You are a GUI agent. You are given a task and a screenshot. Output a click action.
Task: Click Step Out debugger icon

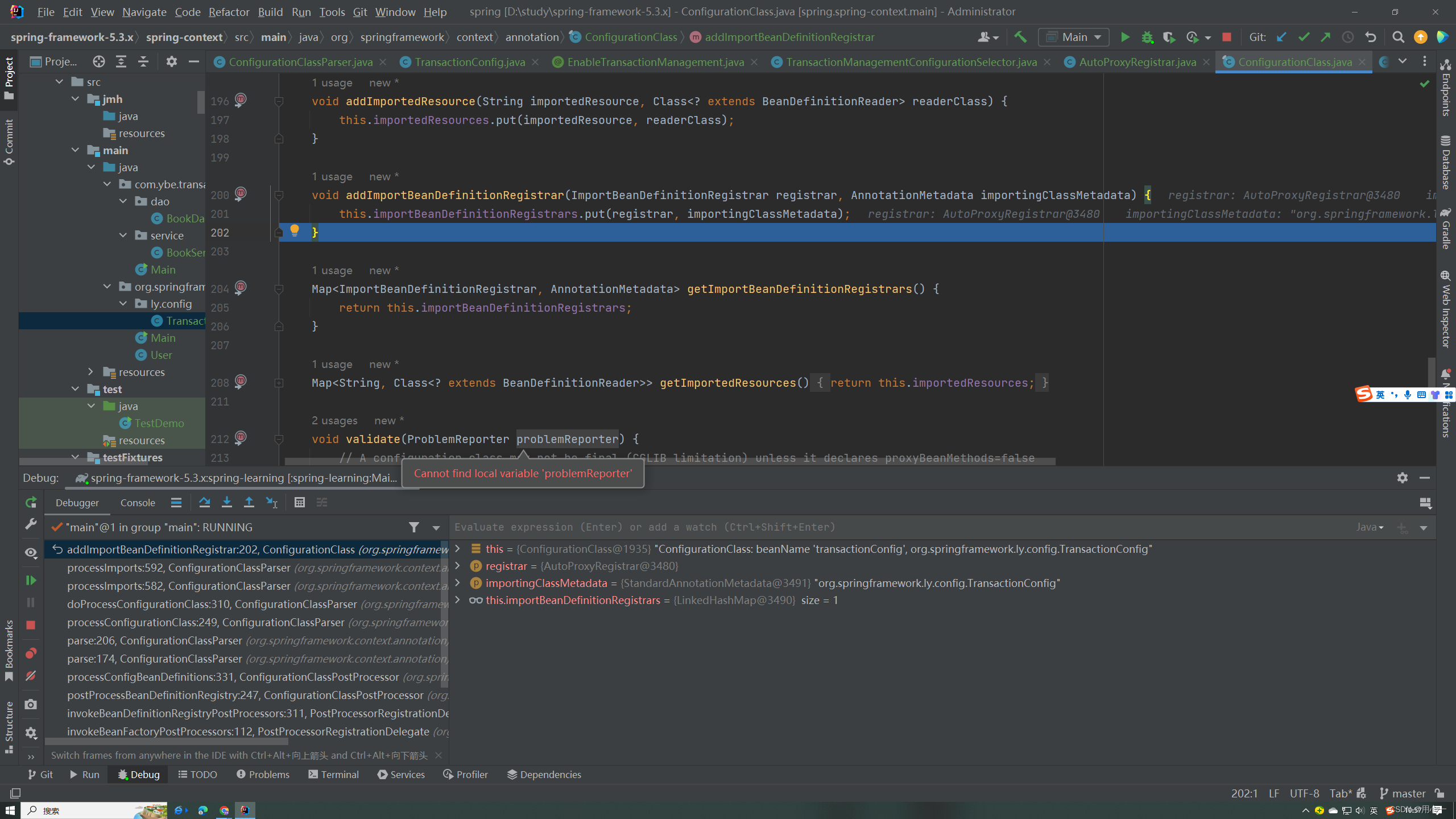[249, 502]
